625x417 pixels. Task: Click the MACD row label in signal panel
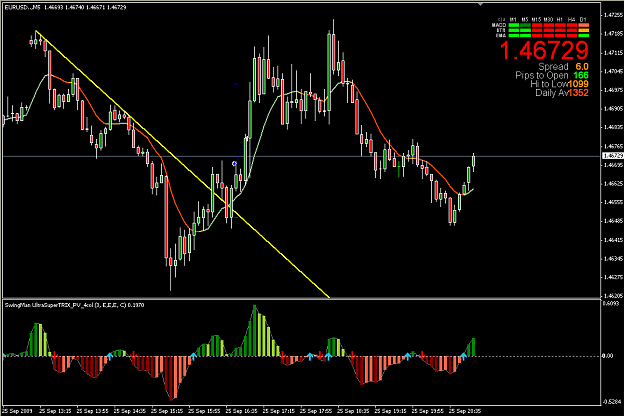499,25
